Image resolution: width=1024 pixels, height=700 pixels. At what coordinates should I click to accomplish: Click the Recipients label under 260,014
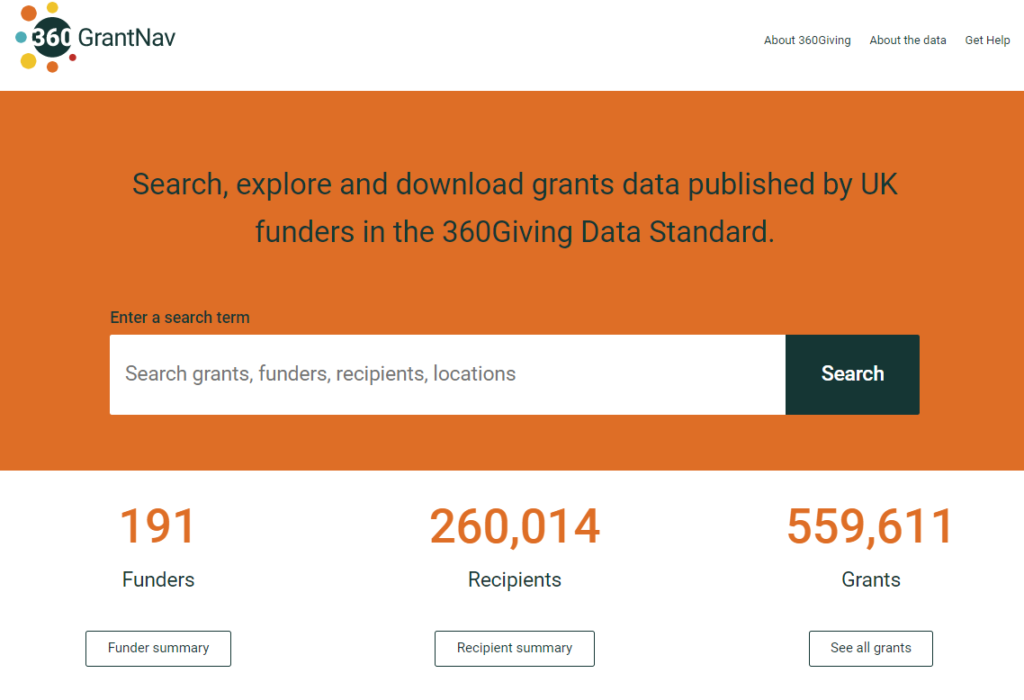514,580
